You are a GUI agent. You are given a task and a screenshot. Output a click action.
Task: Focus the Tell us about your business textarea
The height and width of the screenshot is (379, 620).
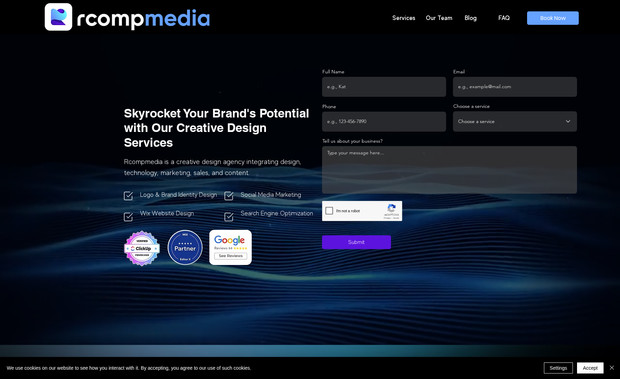449,170
